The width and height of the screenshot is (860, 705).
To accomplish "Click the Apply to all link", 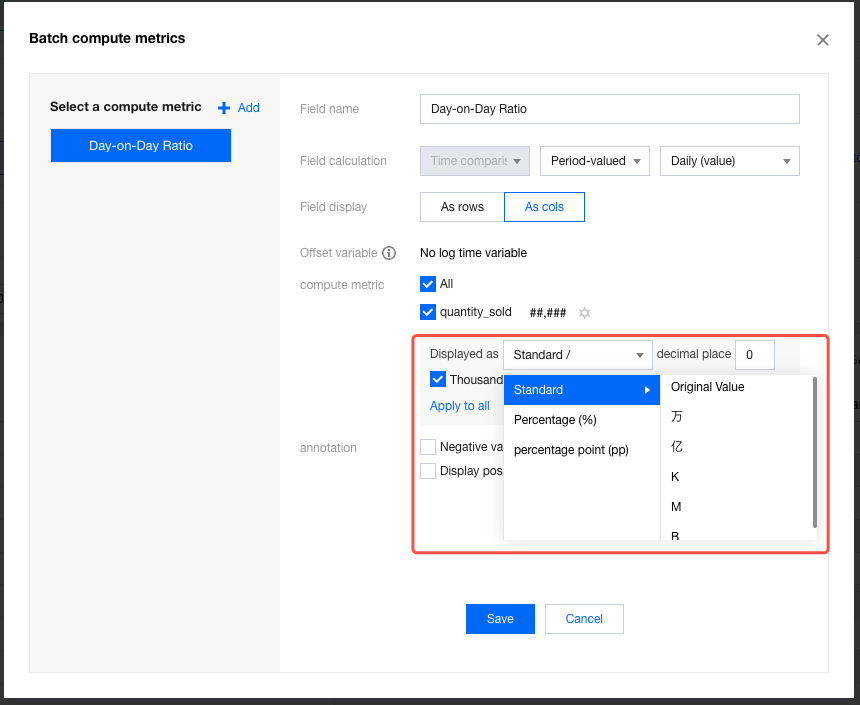I will coord(459,406).
